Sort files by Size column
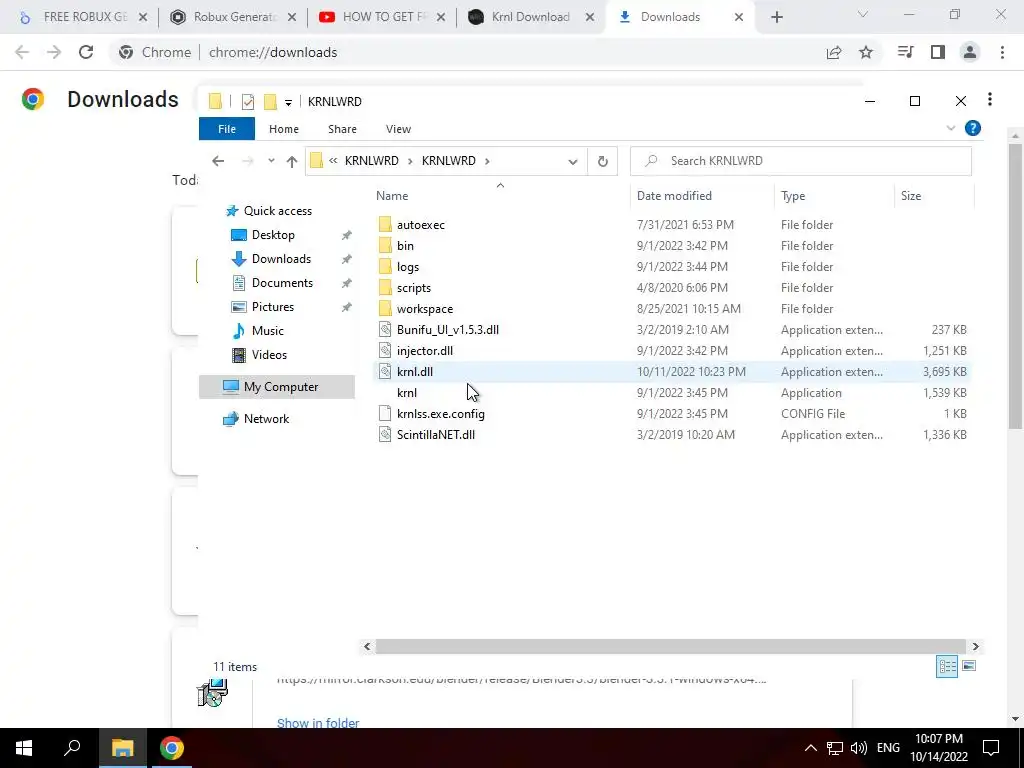This screenshot has height=768, width=1024. click(910, 196)
